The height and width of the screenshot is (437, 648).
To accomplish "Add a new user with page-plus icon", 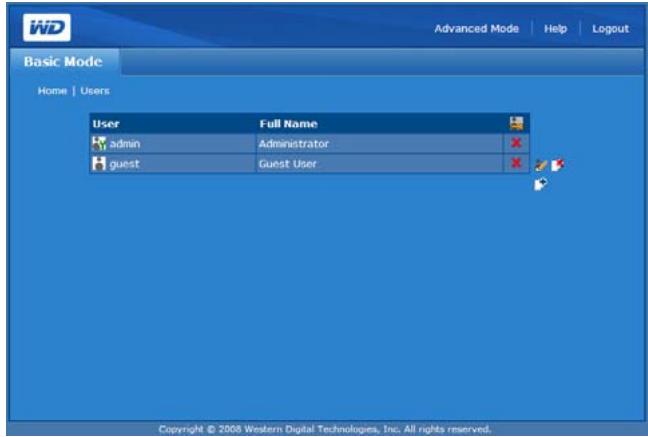I will pos(541,184).
